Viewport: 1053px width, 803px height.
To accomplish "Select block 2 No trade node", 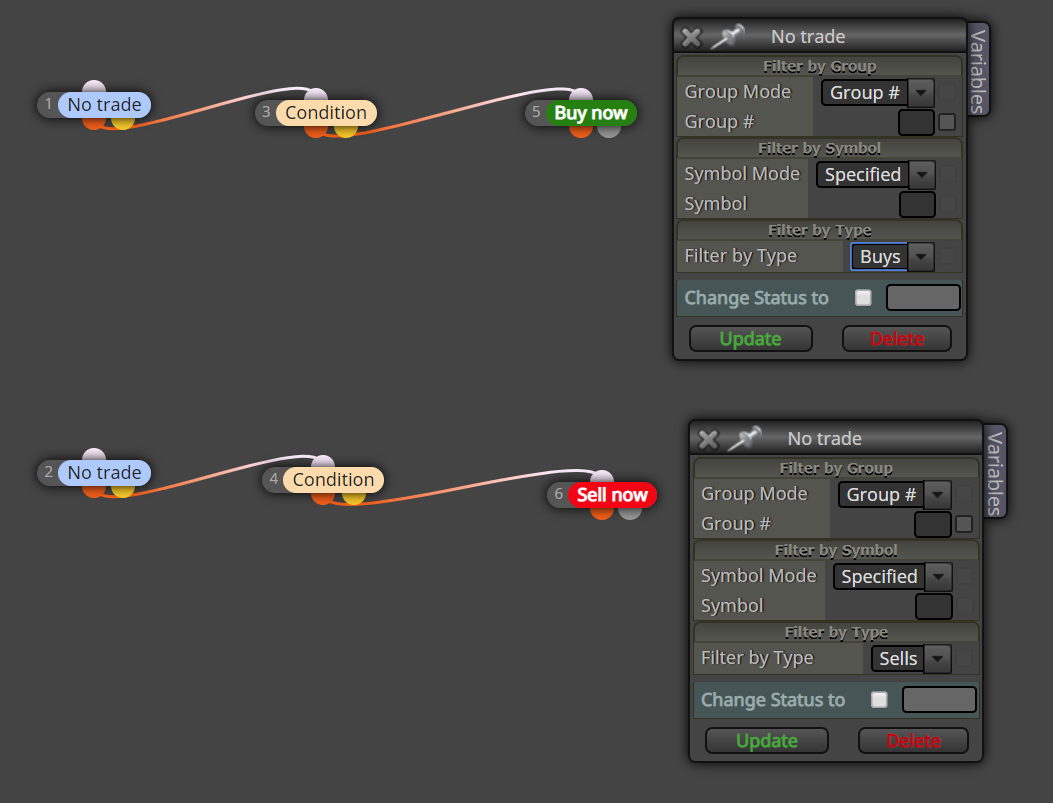I will [x=104, y=473].
